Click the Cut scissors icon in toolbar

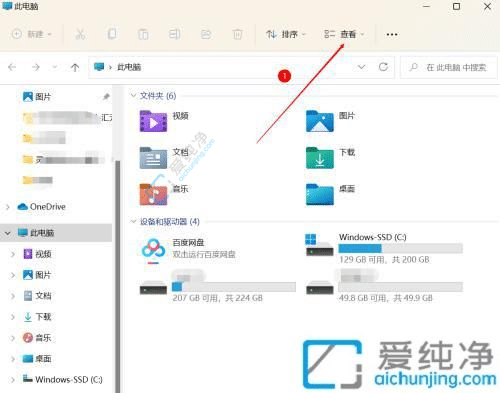click(80, 34)
